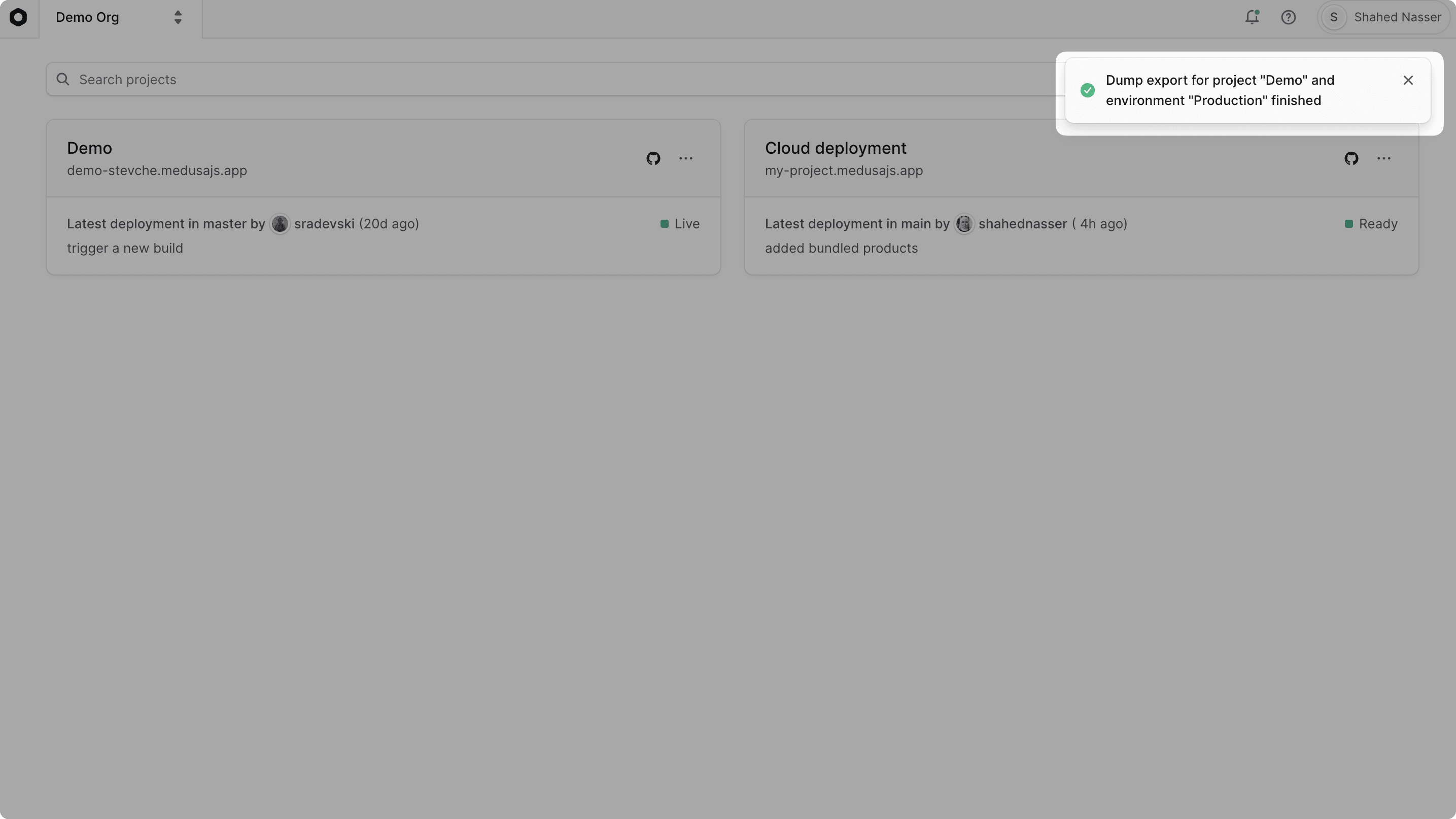Open the Demo project more options menu
The image size is (1456, 819).
click(x=685, y=158)
